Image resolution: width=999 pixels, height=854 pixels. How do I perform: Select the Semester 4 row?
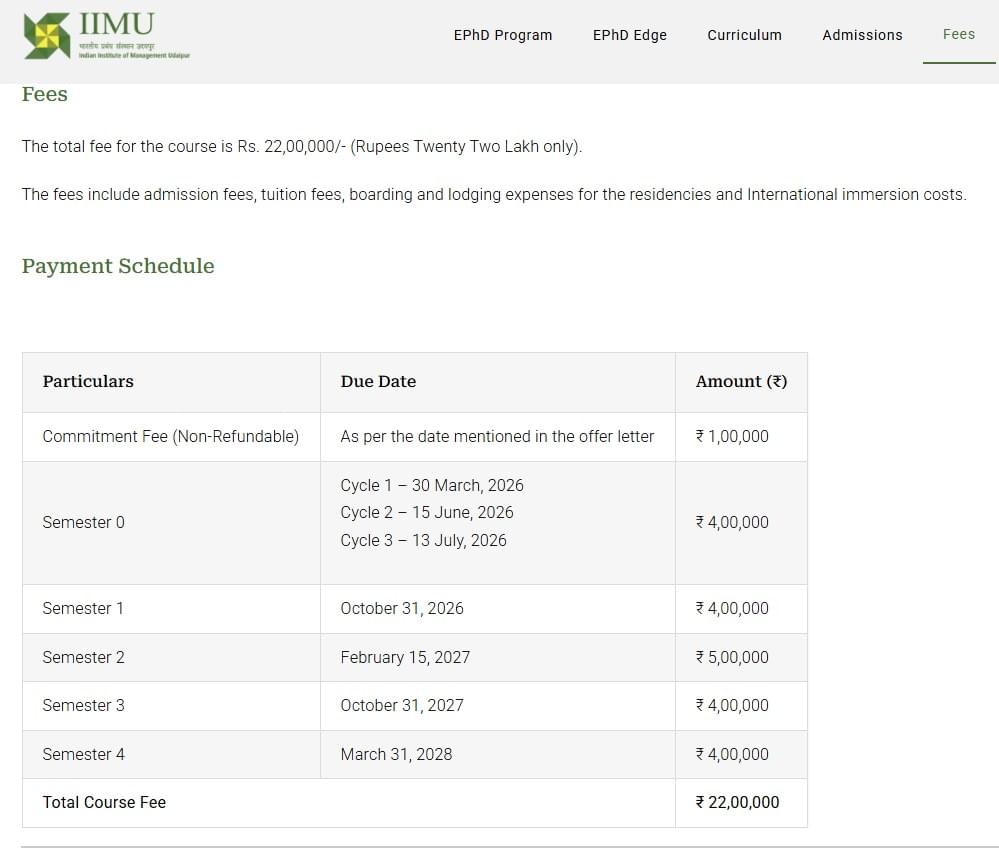[83, 754]
